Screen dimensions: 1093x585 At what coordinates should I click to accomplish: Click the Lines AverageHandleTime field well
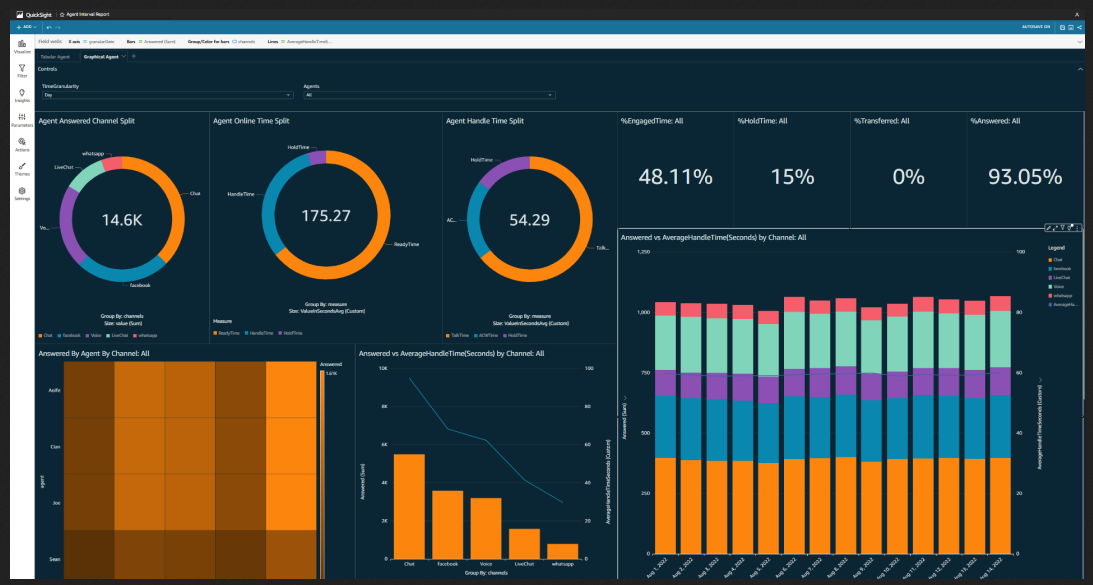(305, 42)
